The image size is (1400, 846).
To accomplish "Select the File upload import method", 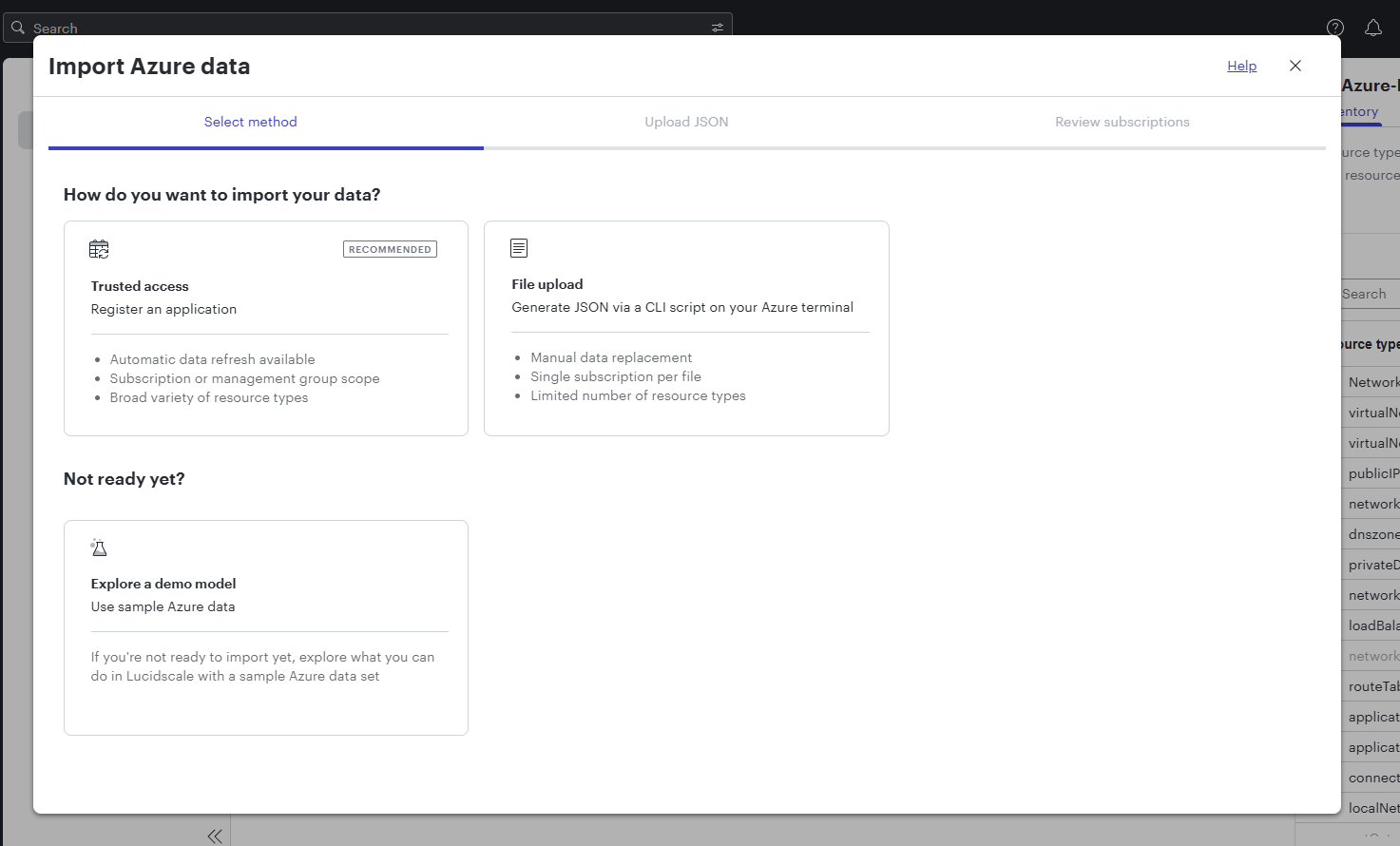I will pos(686,328).
